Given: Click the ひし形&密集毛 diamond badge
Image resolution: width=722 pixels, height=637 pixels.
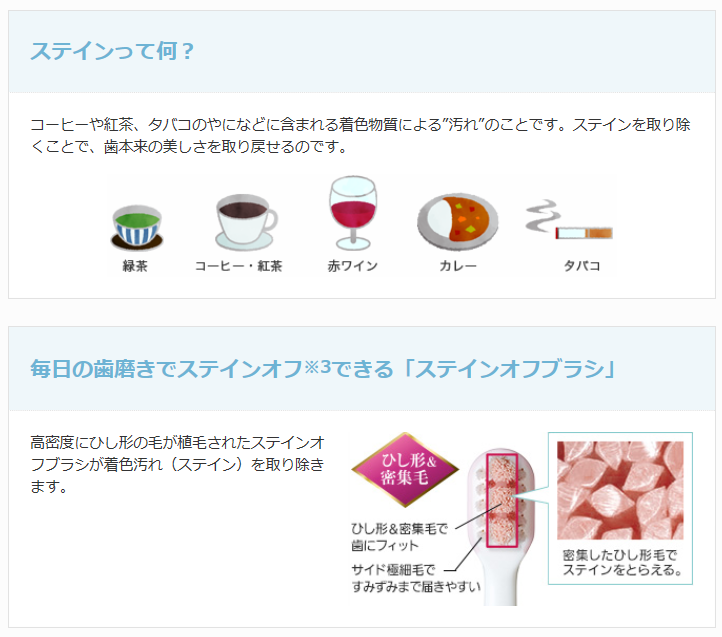Looking at the screenshot, I should pos(405,469).
